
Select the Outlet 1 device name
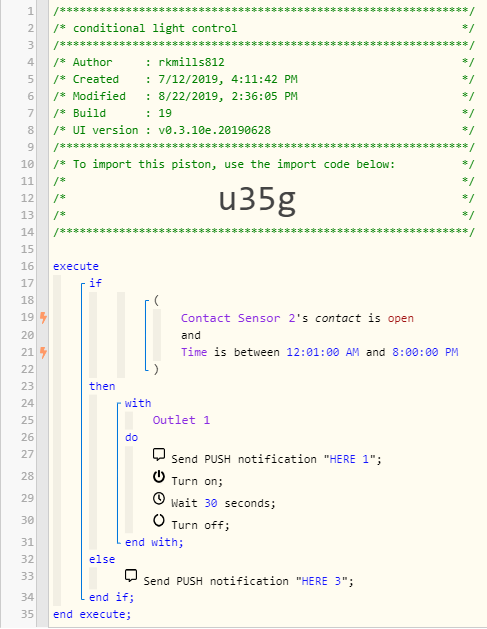click(x=181, y=420)
